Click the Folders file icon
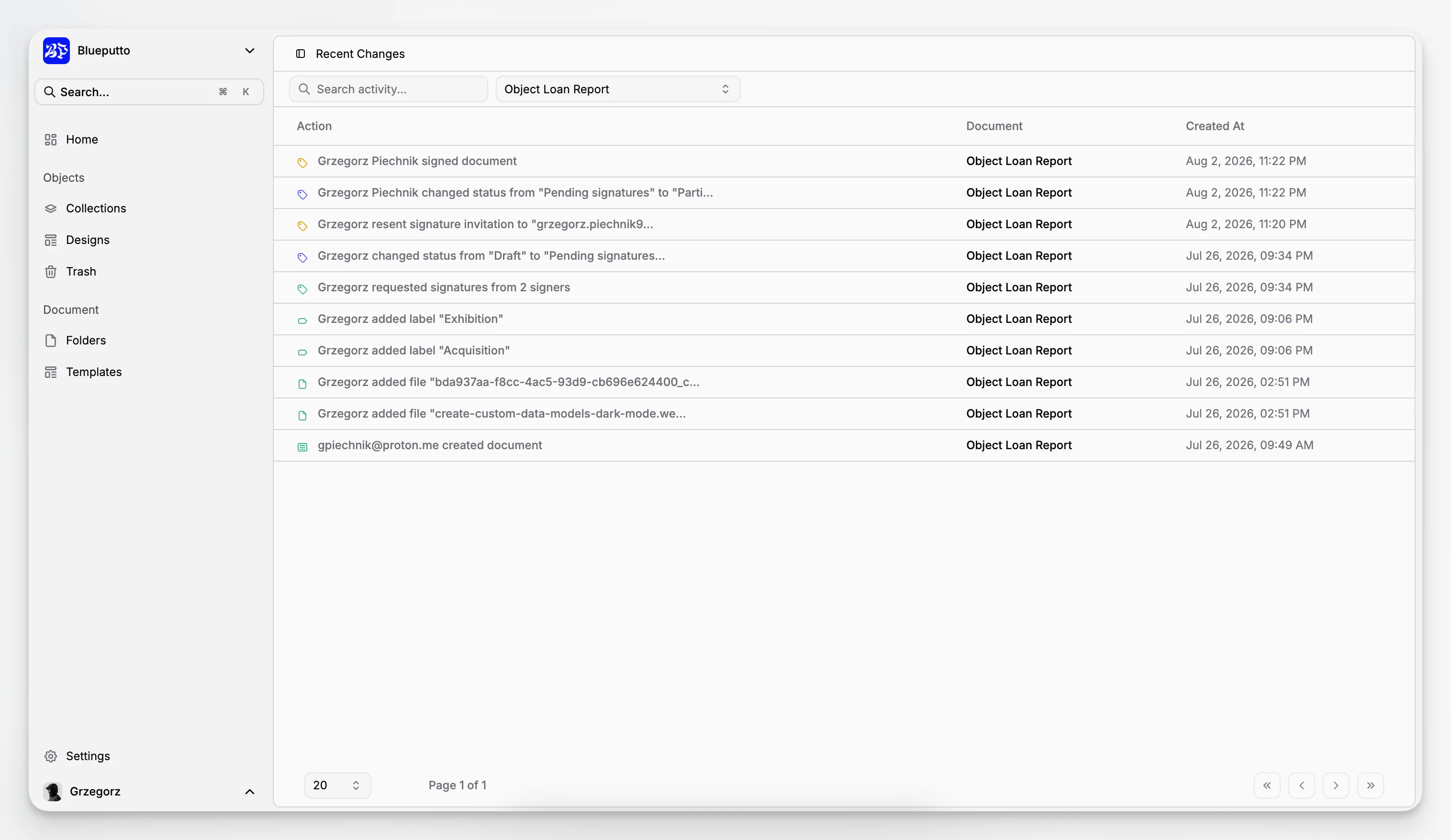Viewport: 1451px width, 840px height. click(51, 341)
